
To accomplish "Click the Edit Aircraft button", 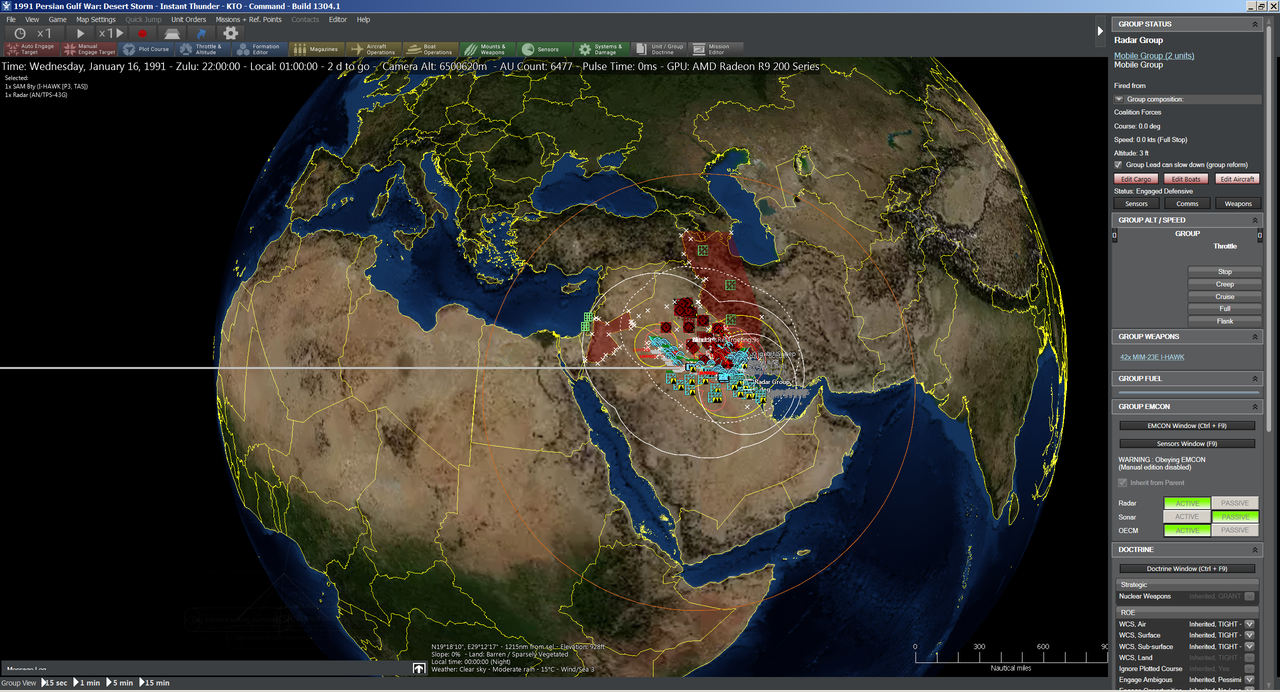I will 1238,179.
